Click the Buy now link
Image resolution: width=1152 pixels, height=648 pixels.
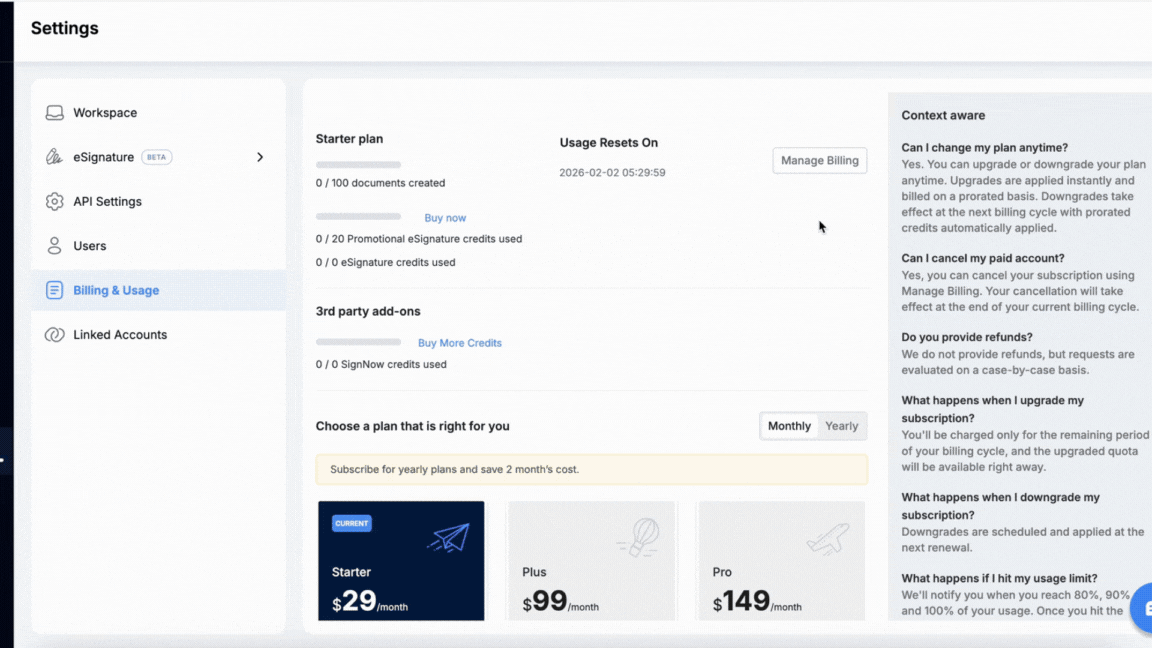[445, 218]
